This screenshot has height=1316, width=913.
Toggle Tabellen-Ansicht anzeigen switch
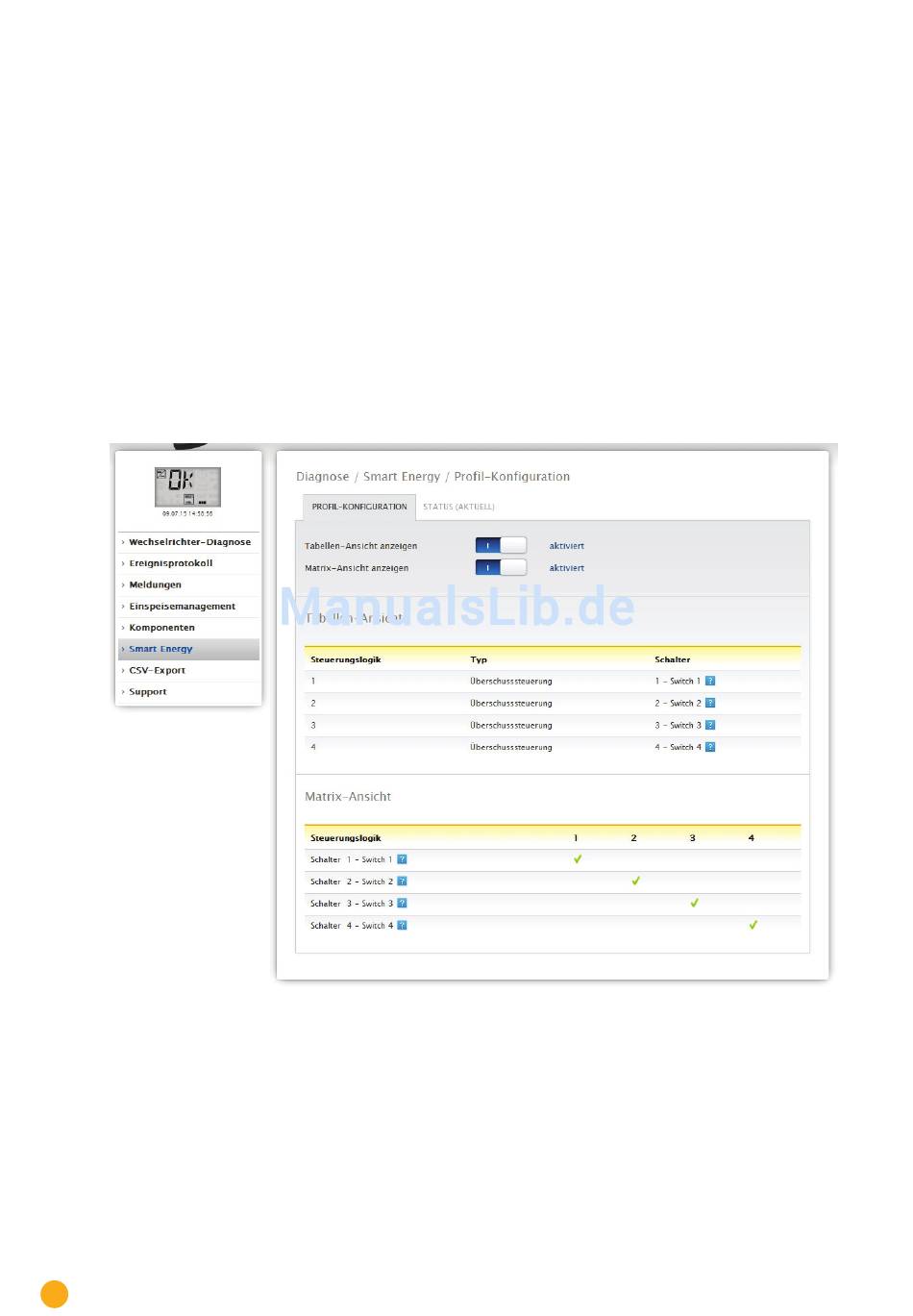tap(501, 545)
